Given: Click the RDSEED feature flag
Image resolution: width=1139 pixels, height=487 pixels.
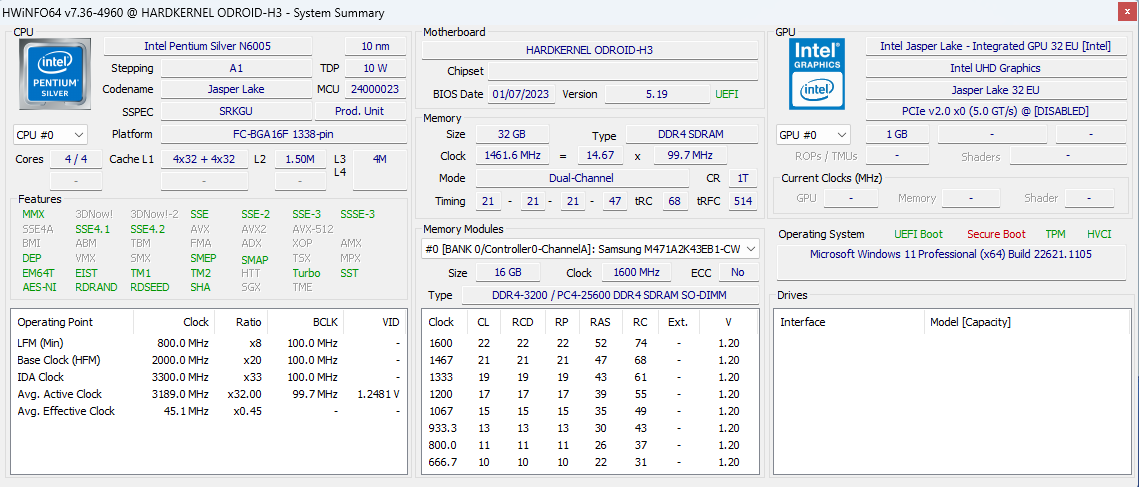Looking at the screenshot, I should [148, 287].
